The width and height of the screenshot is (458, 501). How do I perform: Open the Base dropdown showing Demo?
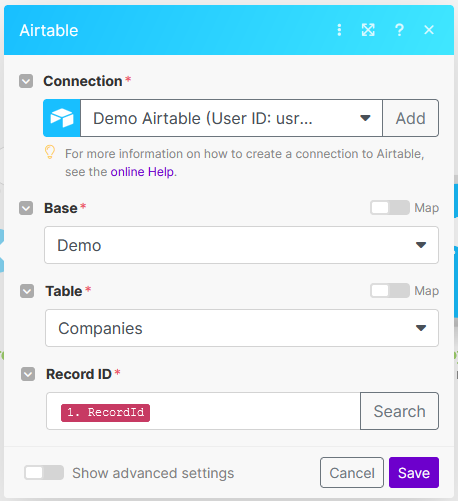click(241, 245)
